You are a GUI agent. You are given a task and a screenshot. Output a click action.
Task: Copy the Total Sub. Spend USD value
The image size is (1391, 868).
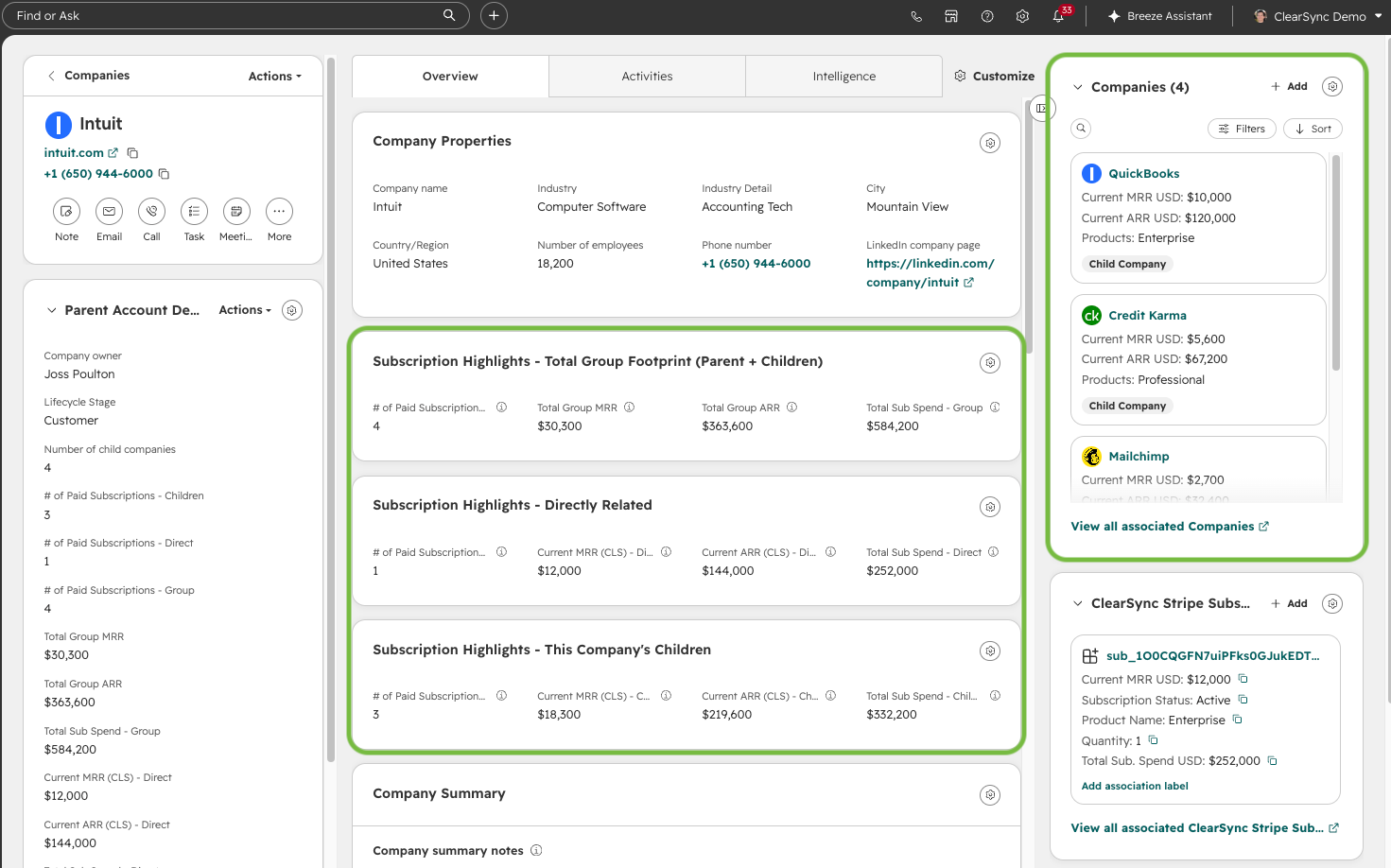pos(1273,760)
